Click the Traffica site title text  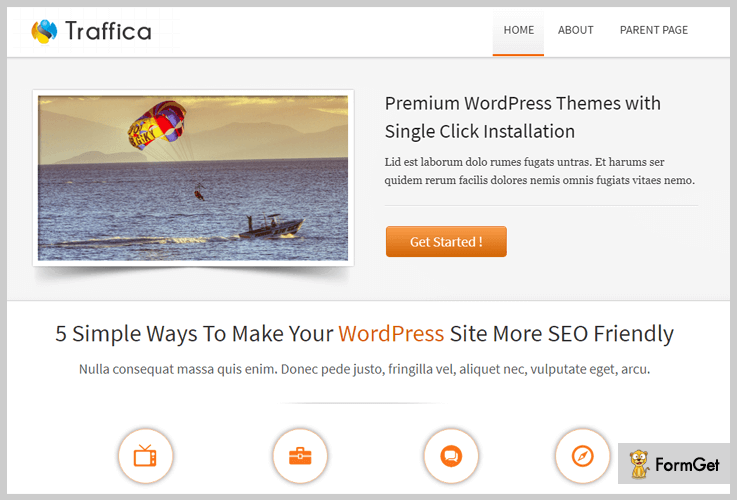[x=108, y=31]
